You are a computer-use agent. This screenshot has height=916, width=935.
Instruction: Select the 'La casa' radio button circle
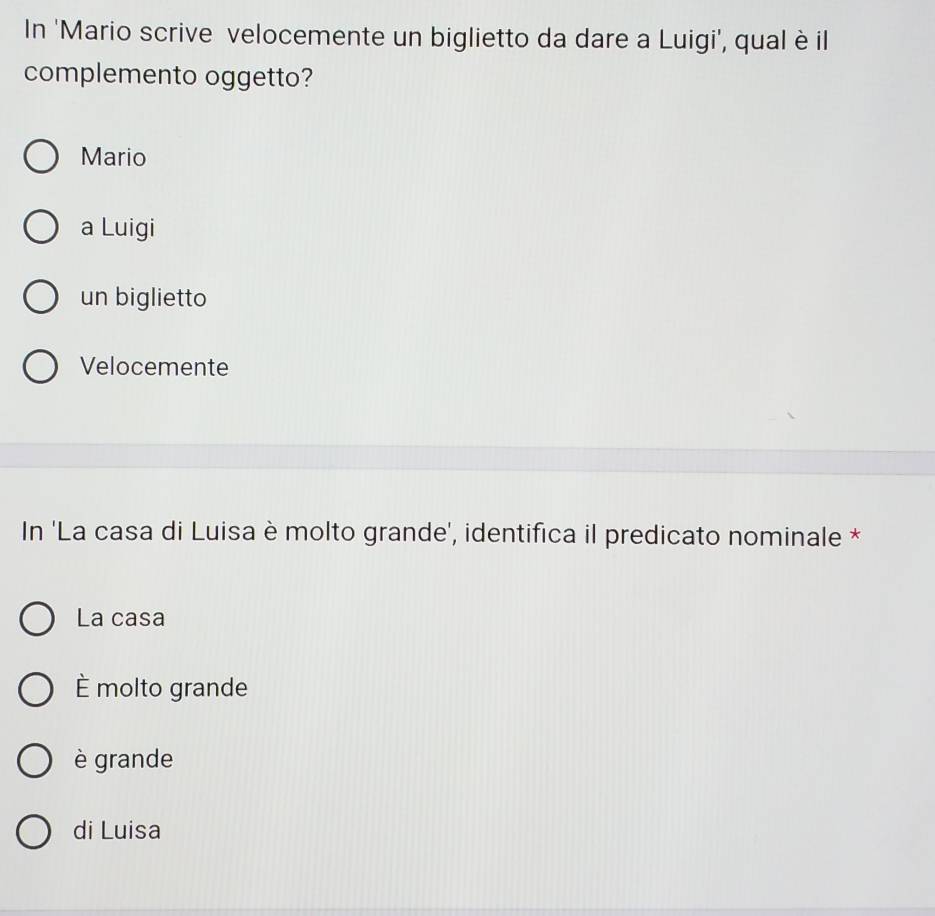[x=37, y=618]
